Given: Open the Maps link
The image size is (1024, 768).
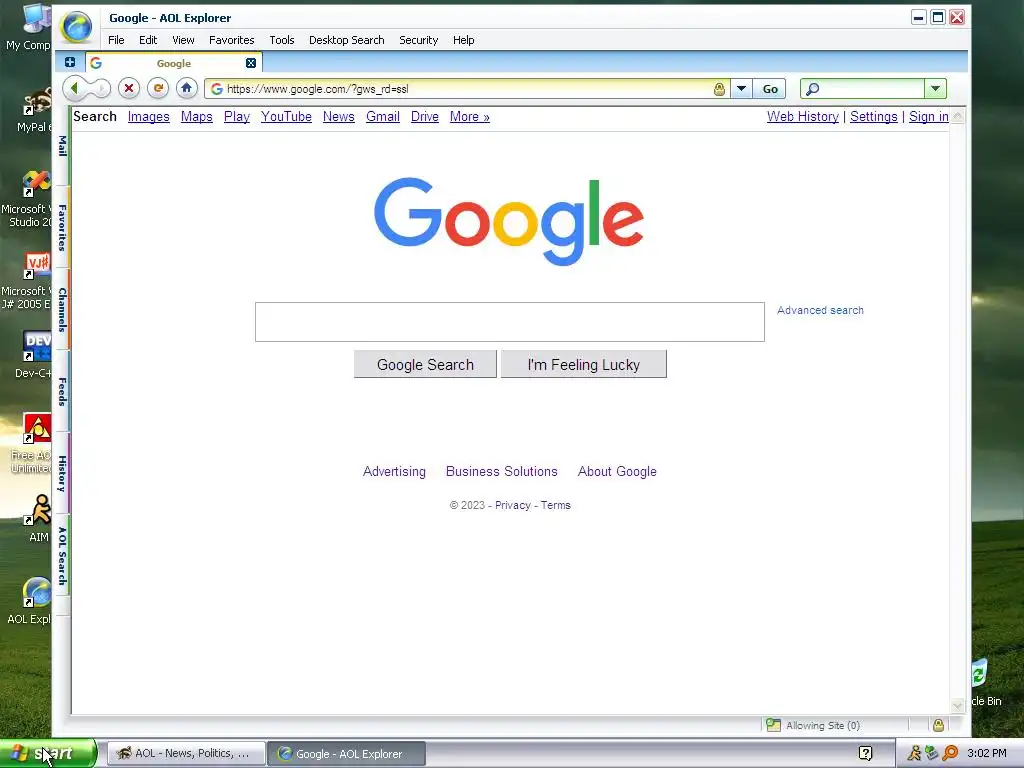Looking at the screenshot, I should pos(197,116).
